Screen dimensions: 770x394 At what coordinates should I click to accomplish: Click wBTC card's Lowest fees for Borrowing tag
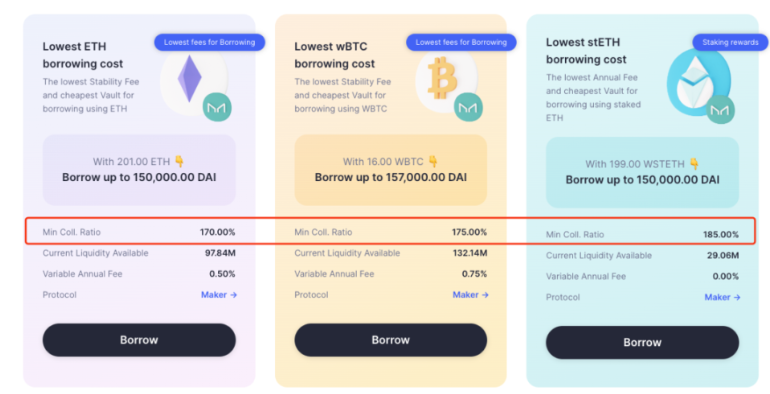(x=461, y=42)
